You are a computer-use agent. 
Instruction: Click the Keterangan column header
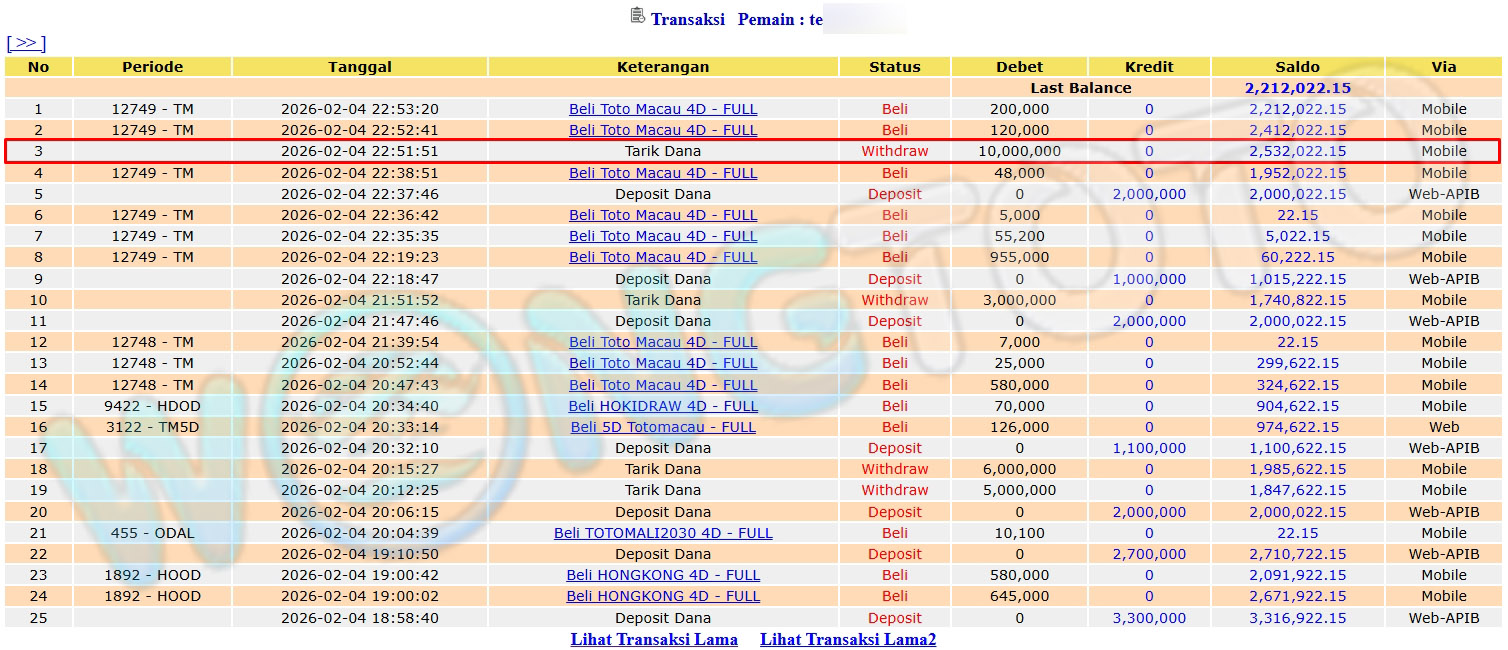(x=663, y=67)
